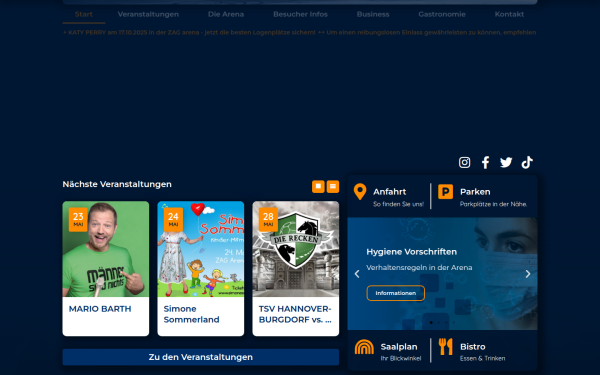Click the Saalplan arch icon
Screen dimensions: 600x375
[364, 347]
